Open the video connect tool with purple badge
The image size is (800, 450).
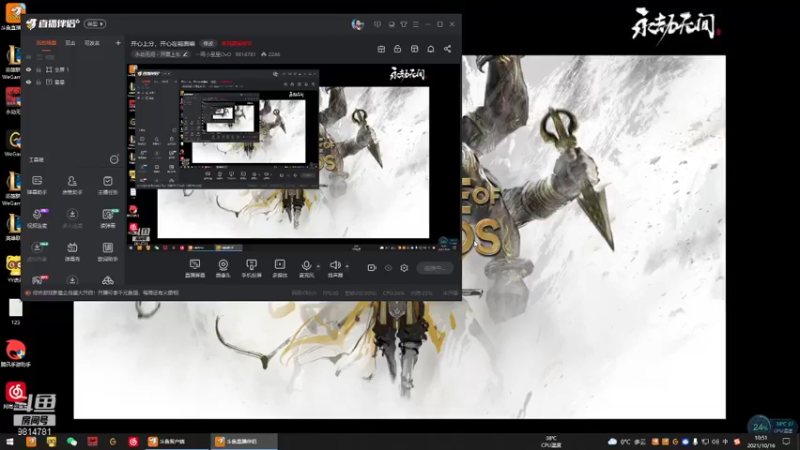click(37, 218)
